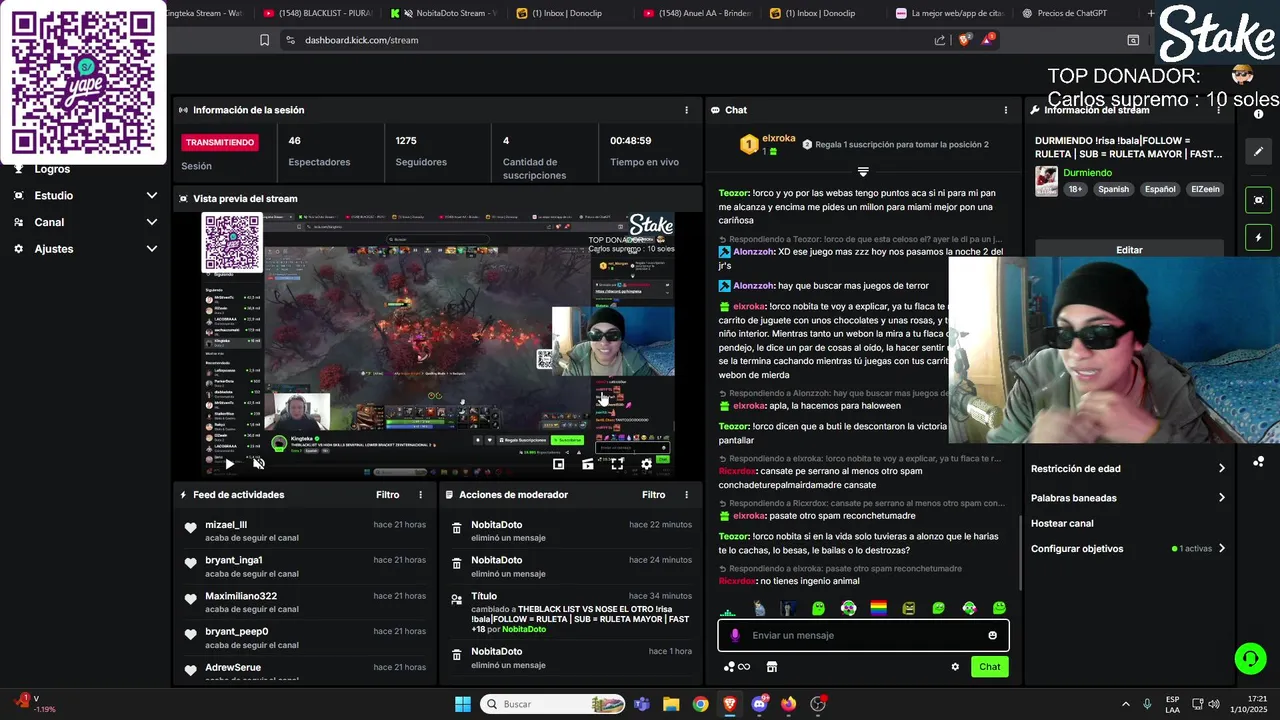Unmute the stream preview audio
This screenshot has height=720, width=1280.
[x=259, y=463]
